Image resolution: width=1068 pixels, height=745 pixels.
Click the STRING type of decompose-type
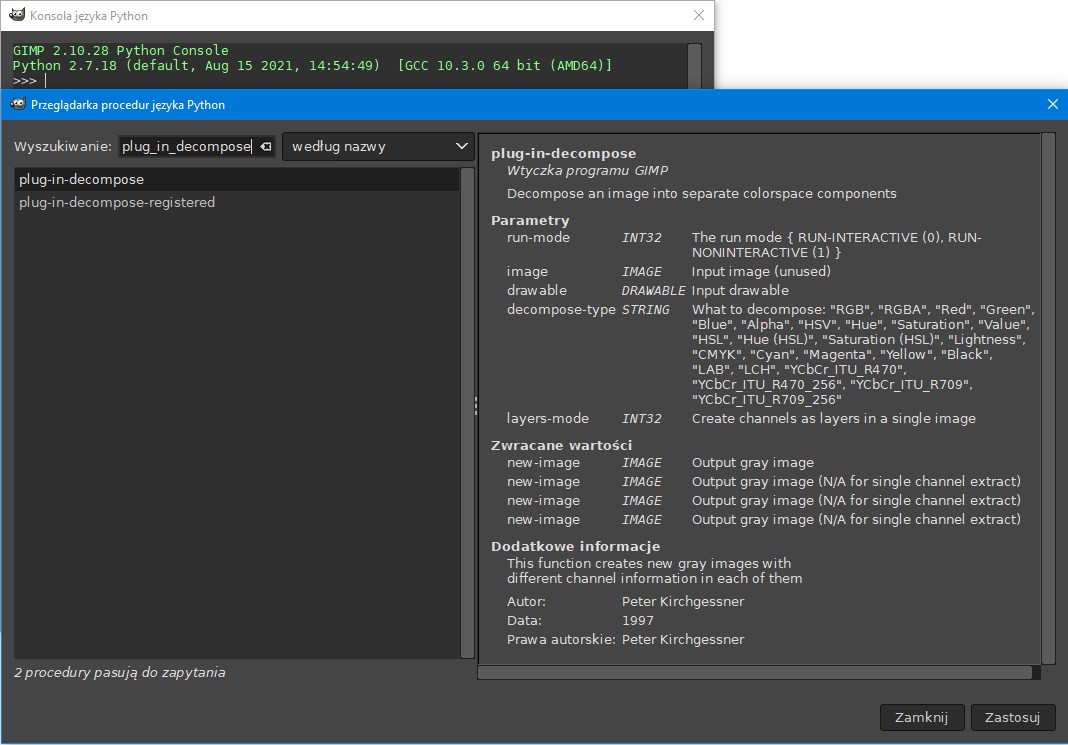click(x=646, y=309)
